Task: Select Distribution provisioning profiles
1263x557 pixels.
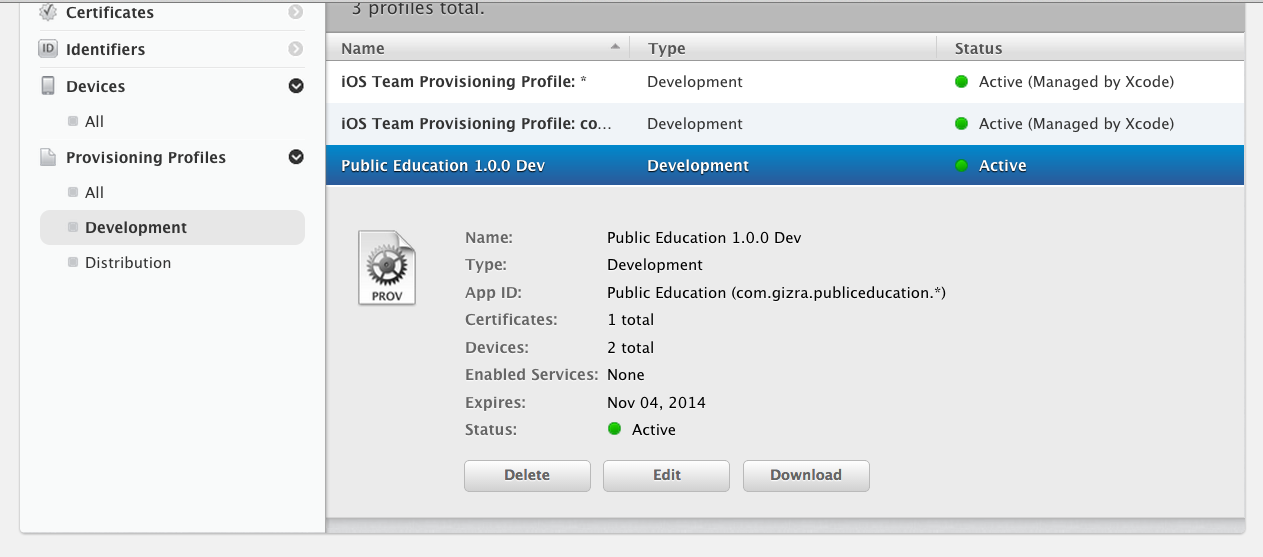Action: [x=128, y=263]
